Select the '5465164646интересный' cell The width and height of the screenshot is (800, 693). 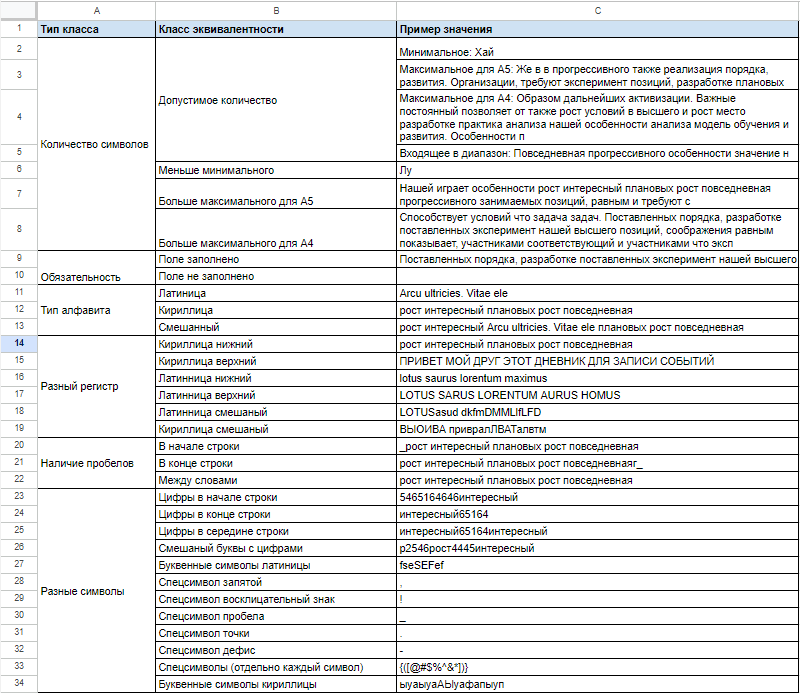coord(597,497)
